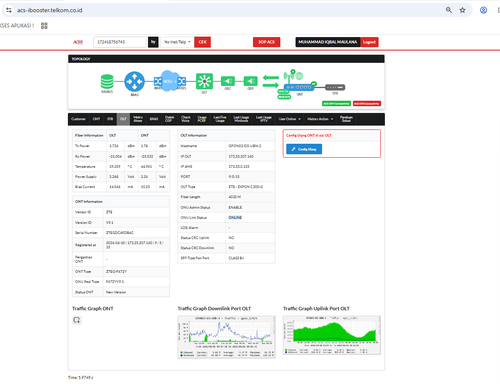Click the green OLT node icon
500x384 pixels.
tap(204, 81)
